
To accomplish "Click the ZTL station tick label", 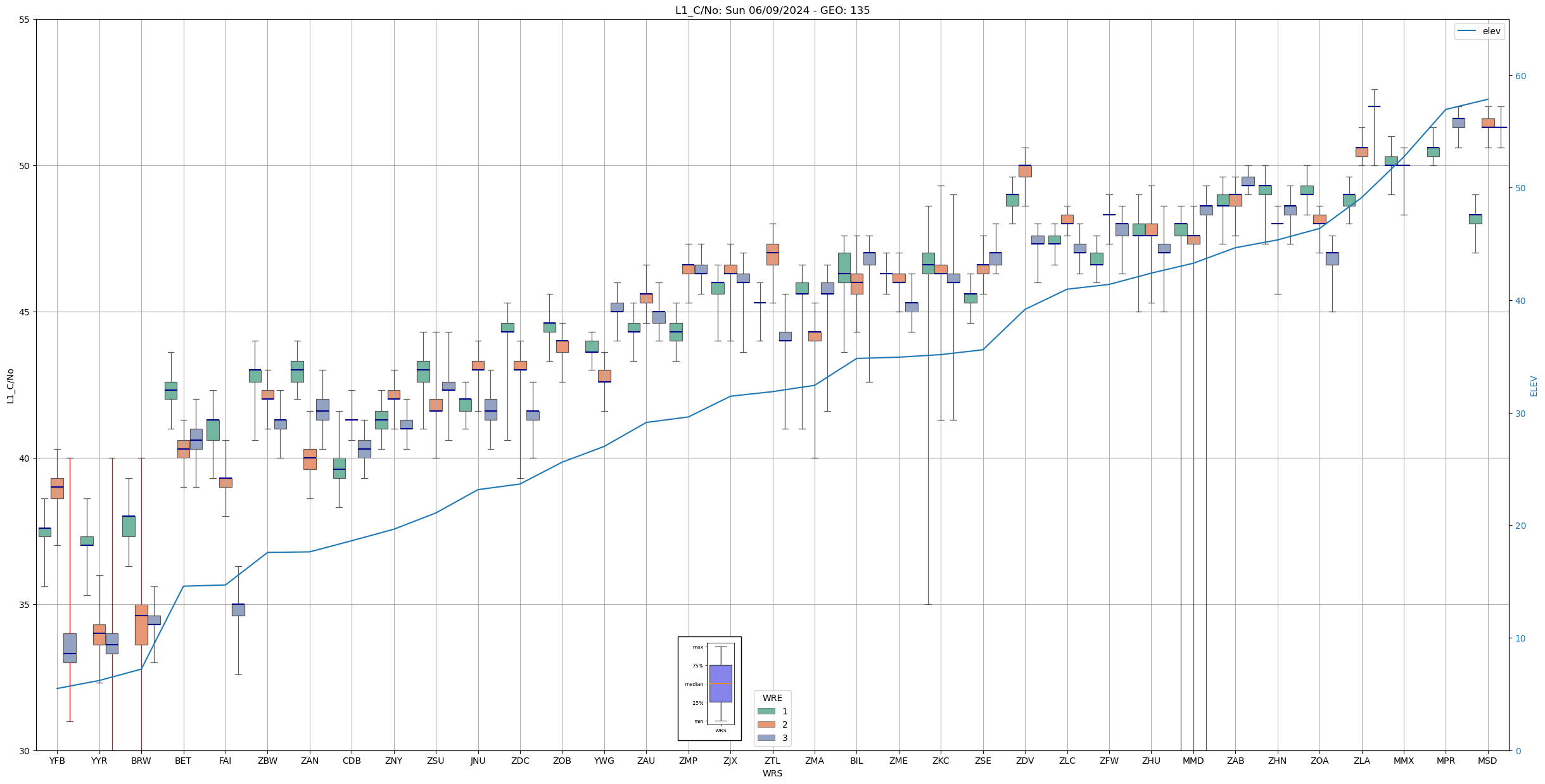I will [772, 761].
